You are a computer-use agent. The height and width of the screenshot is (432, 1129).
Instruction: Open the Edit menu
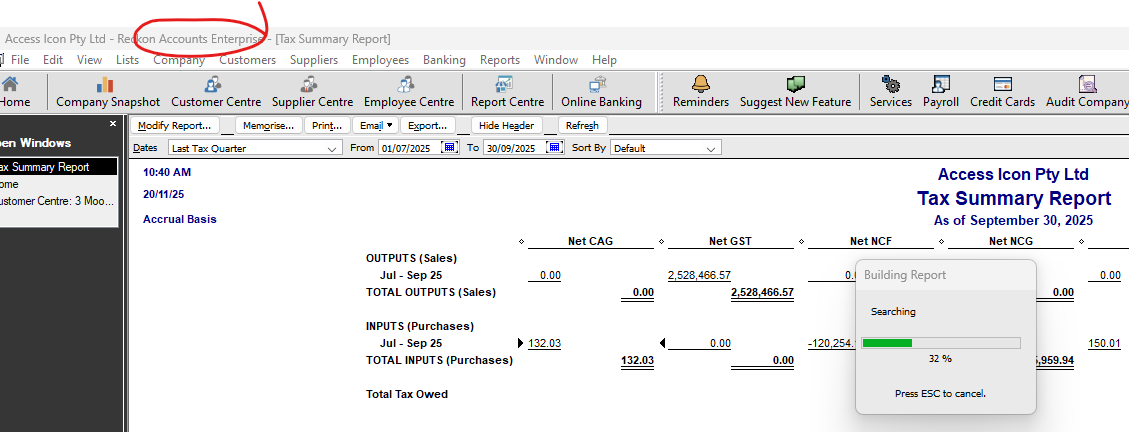coord(53,60)
